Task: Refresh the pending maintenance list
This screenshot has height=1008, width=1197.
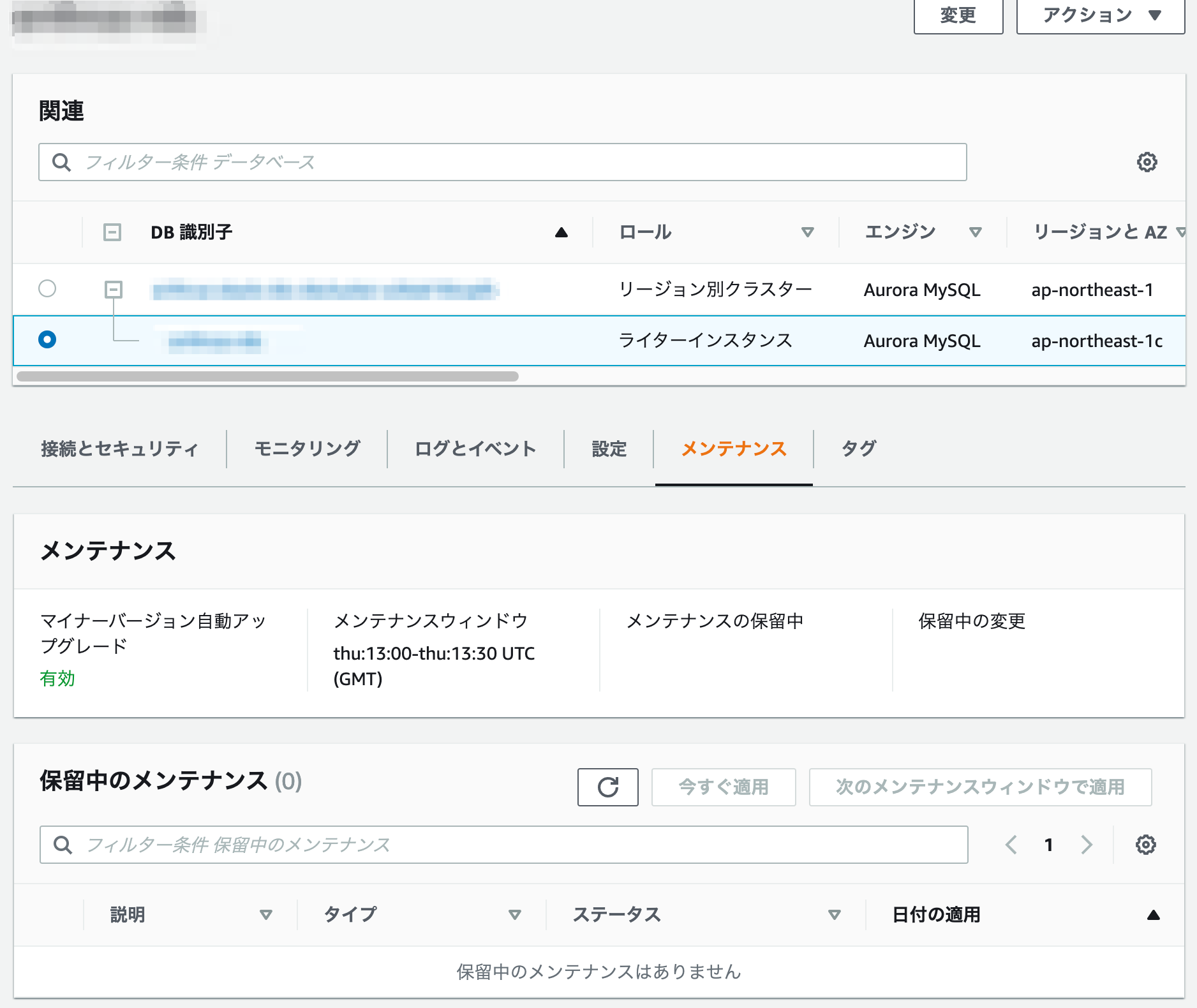Action: pyautogui.click(x=607, y=787)
